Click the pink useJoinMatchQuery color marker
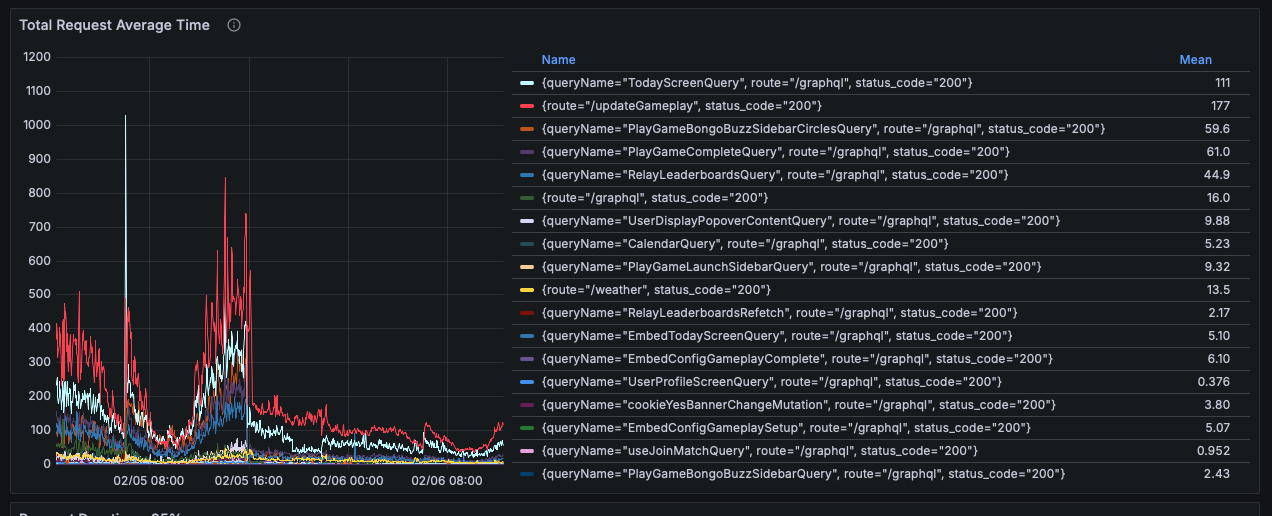This screenshot has height=516, width=1272. [x=527, y=451]
